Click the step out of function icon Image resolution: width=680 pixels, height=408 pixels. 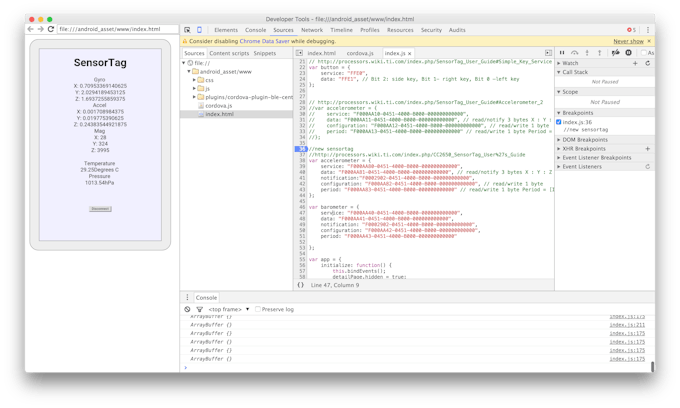click(599, 52)
